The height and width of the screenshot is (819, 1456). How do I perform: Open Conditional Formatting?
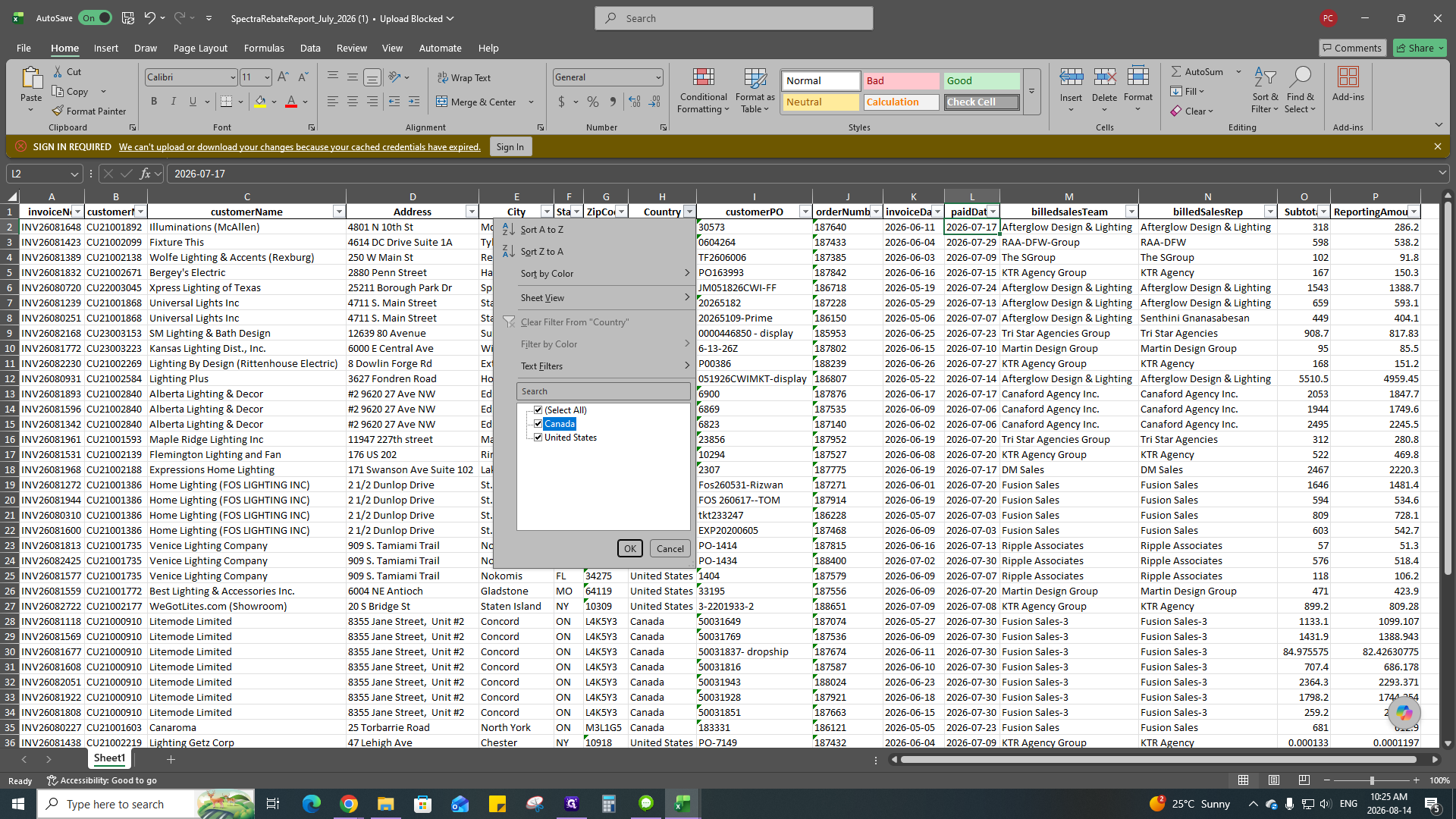tap(704, 91)
